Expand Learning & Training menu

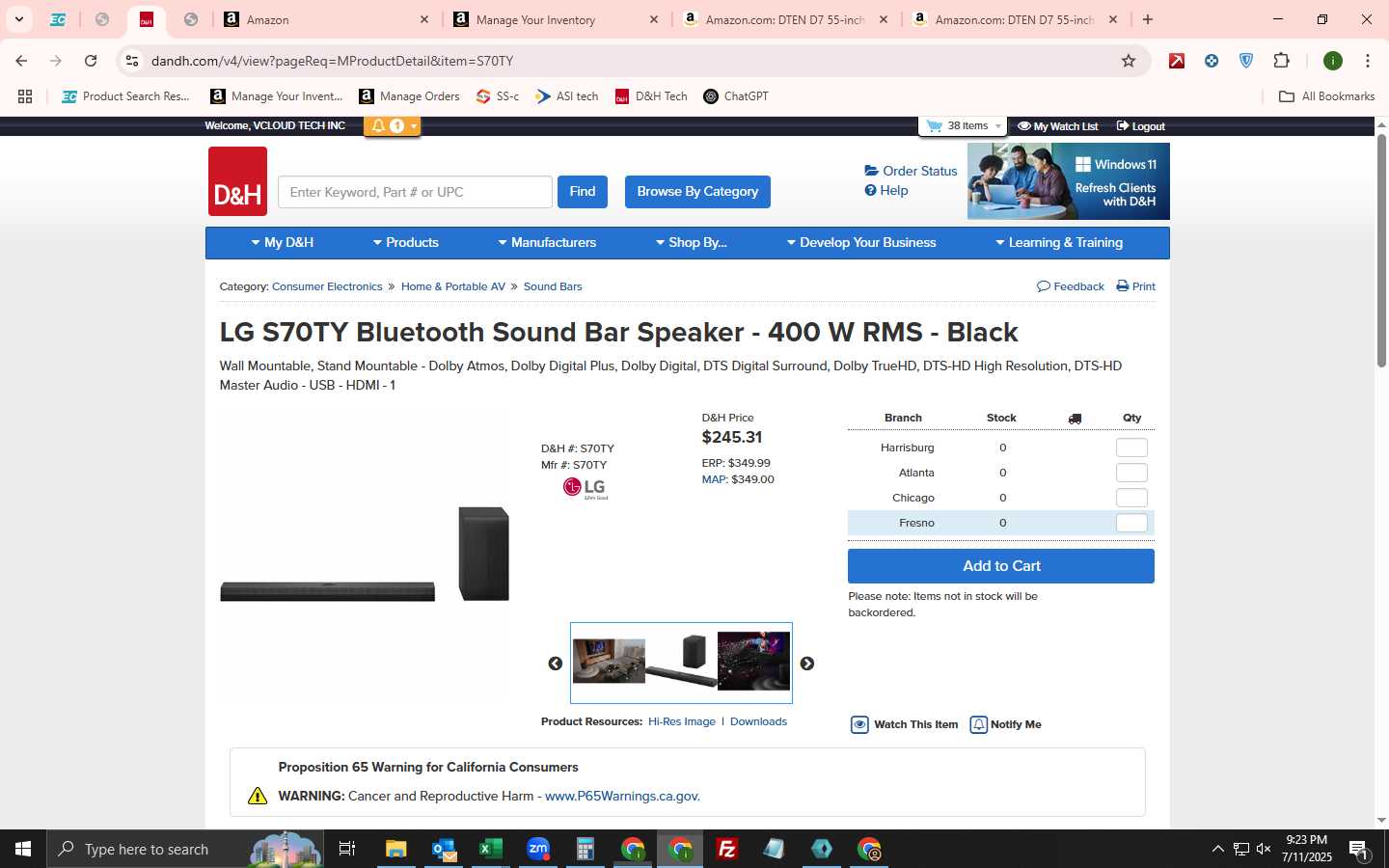1059,243
